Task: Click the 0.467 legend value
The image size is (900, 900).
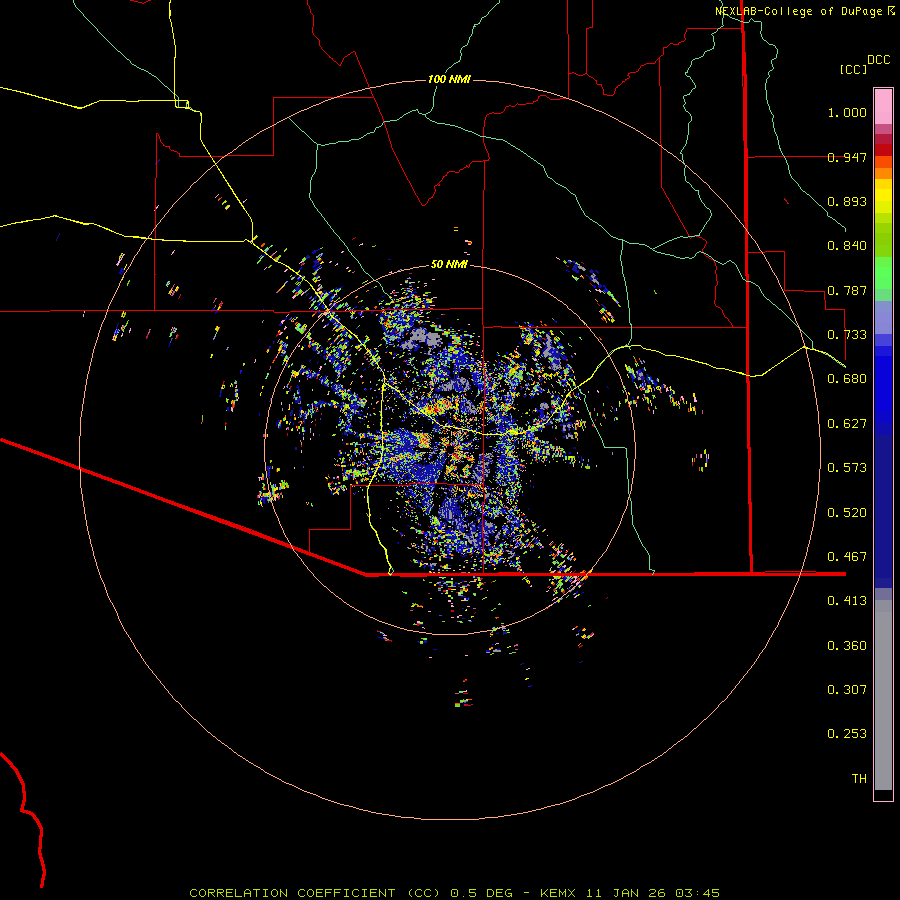Action: point(847,557)
